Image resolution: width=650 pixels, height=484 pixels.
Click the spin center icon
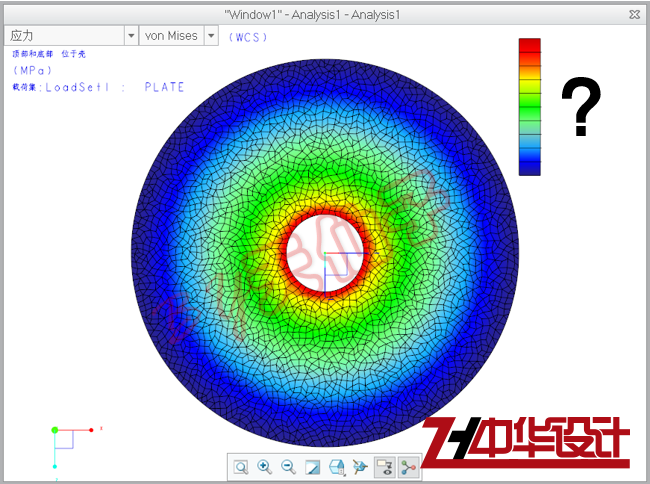pos(360,467)
